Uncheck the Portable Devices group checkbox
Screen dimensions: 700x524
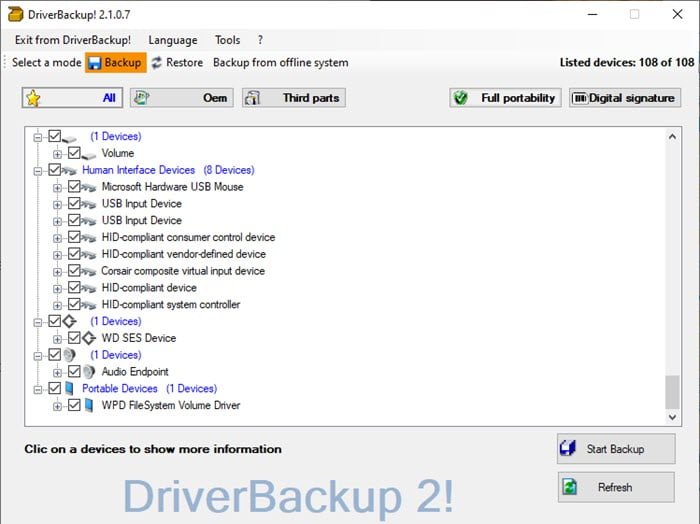pos(54,388)
